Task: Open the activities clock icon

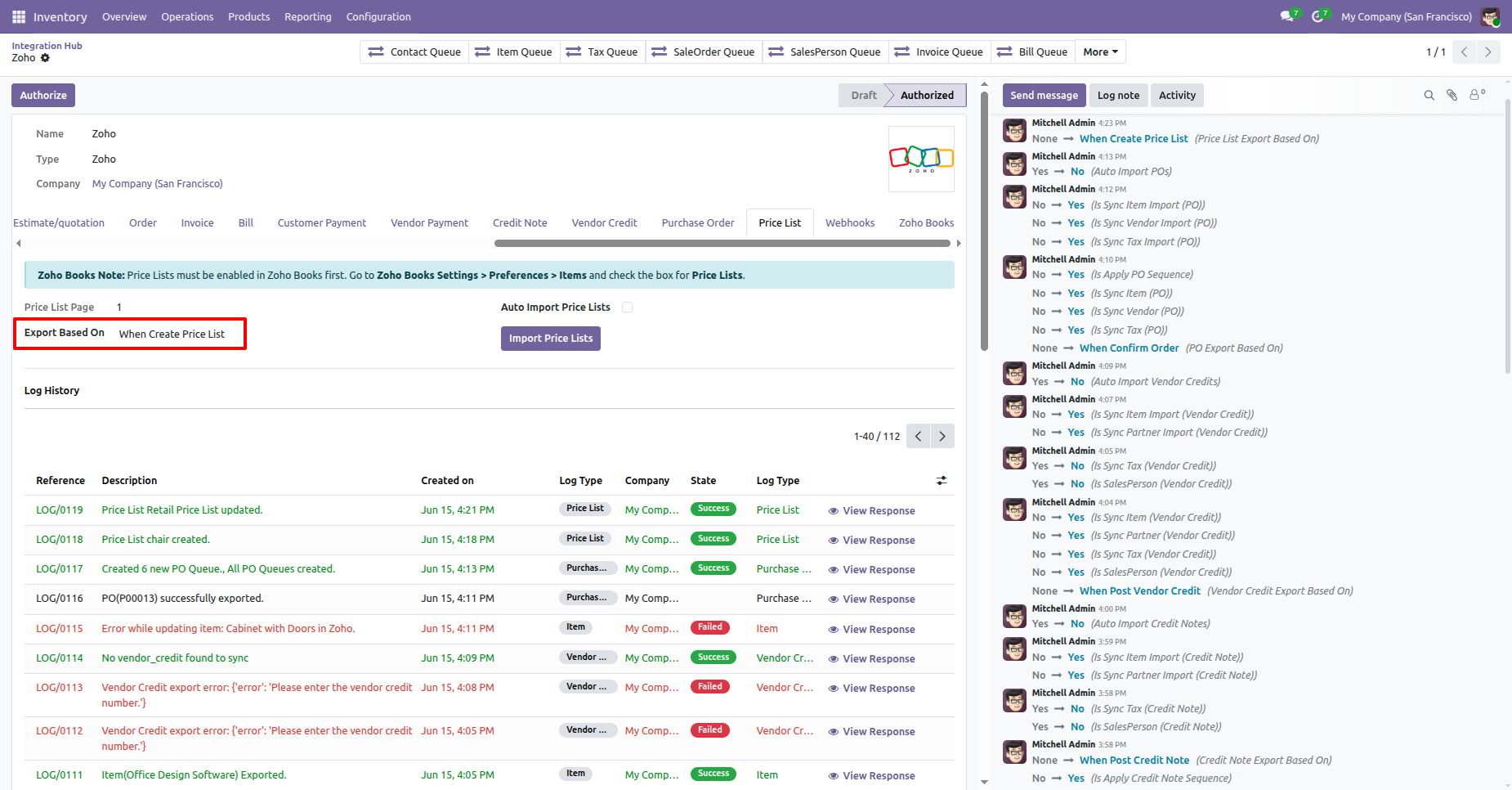Action: [x=1318, y=16]
